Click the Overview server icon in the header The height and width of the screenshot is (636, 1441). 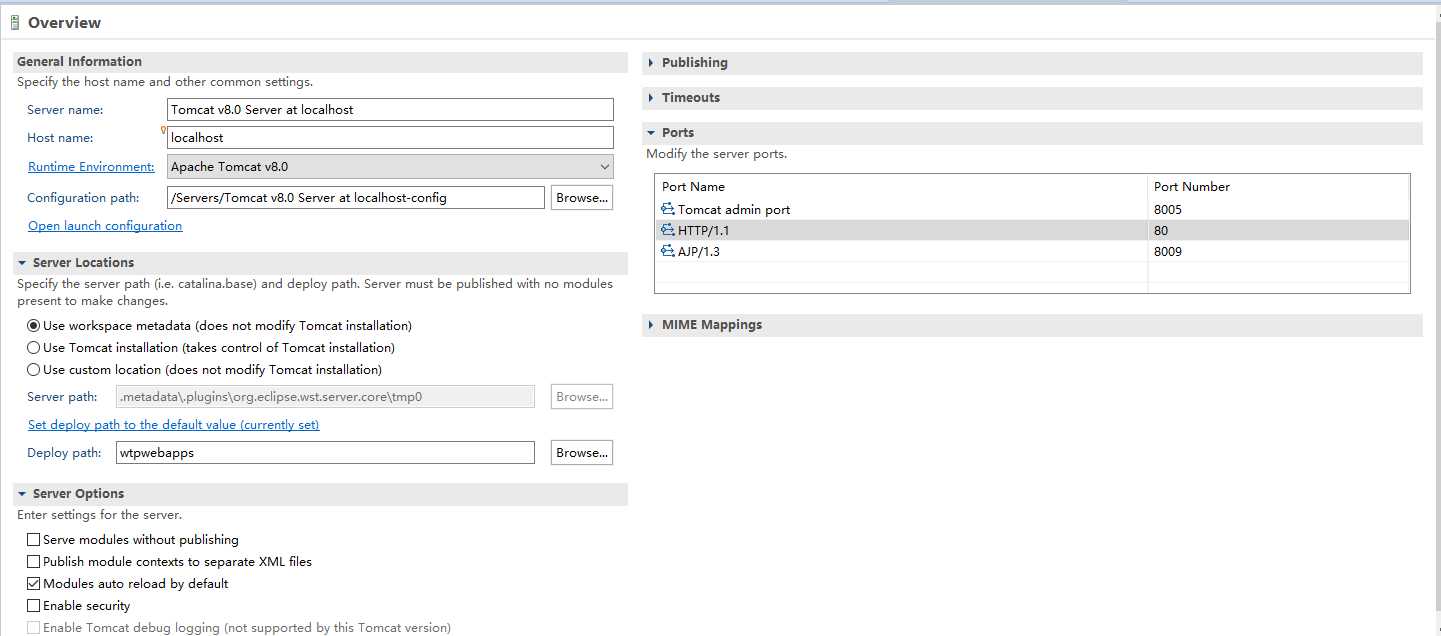[x=15, y=22]
